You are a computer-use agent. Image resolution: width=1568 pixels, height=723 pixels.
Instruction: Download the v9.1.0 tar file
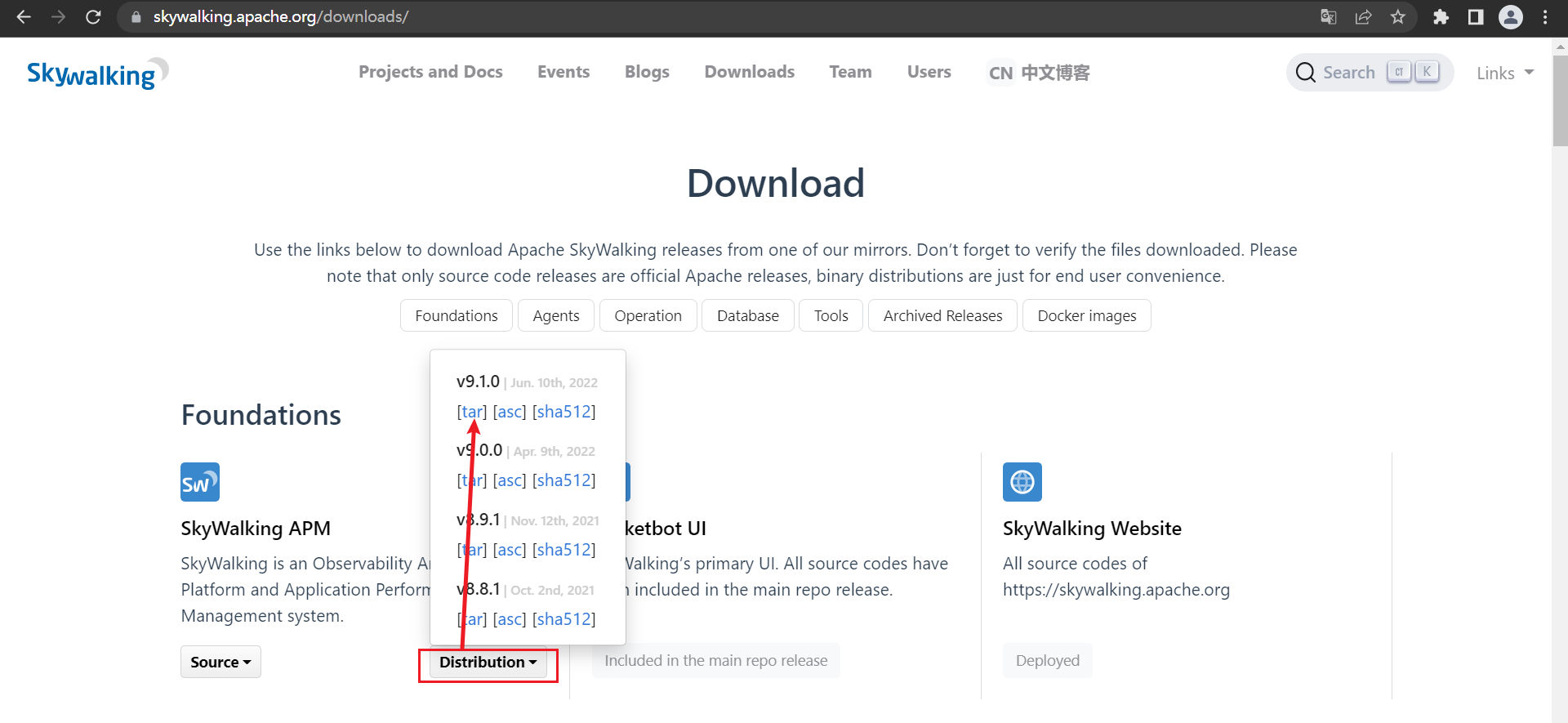pos(471,412)
